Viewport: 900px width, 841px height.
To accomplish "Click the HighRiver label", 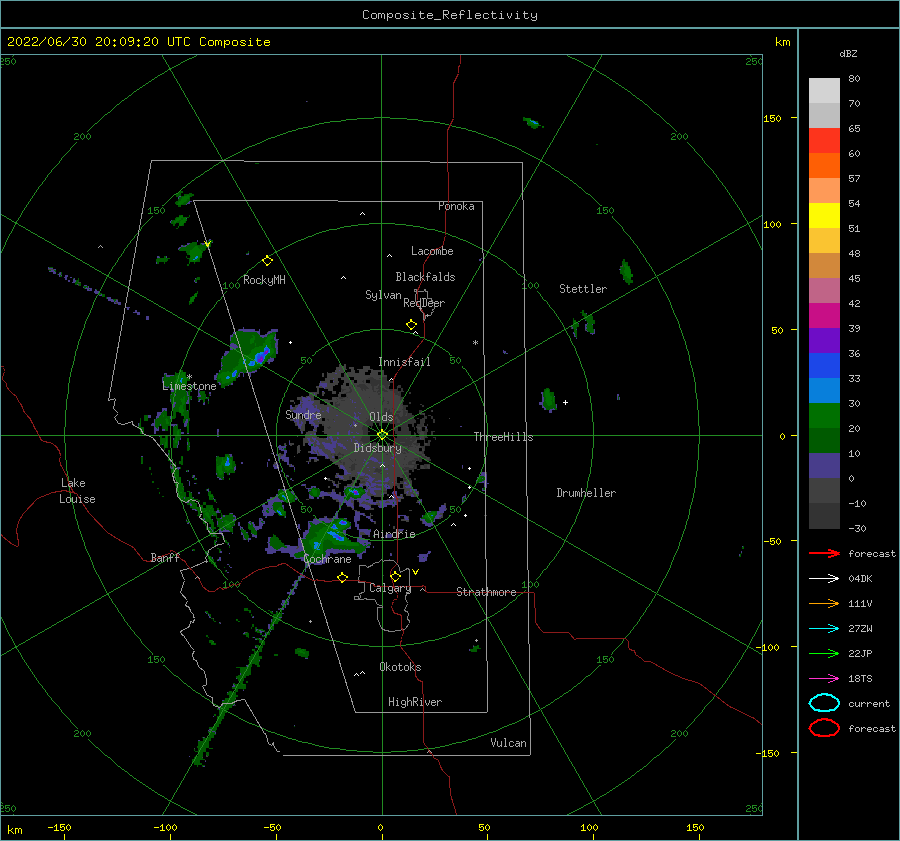I will point(415,702).
